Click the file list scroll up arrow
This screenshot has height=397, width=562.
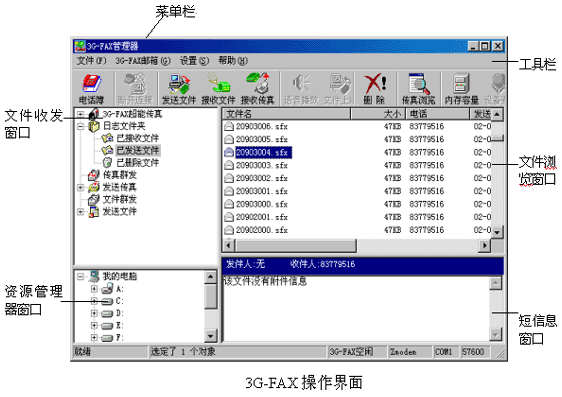click(497, 114)
